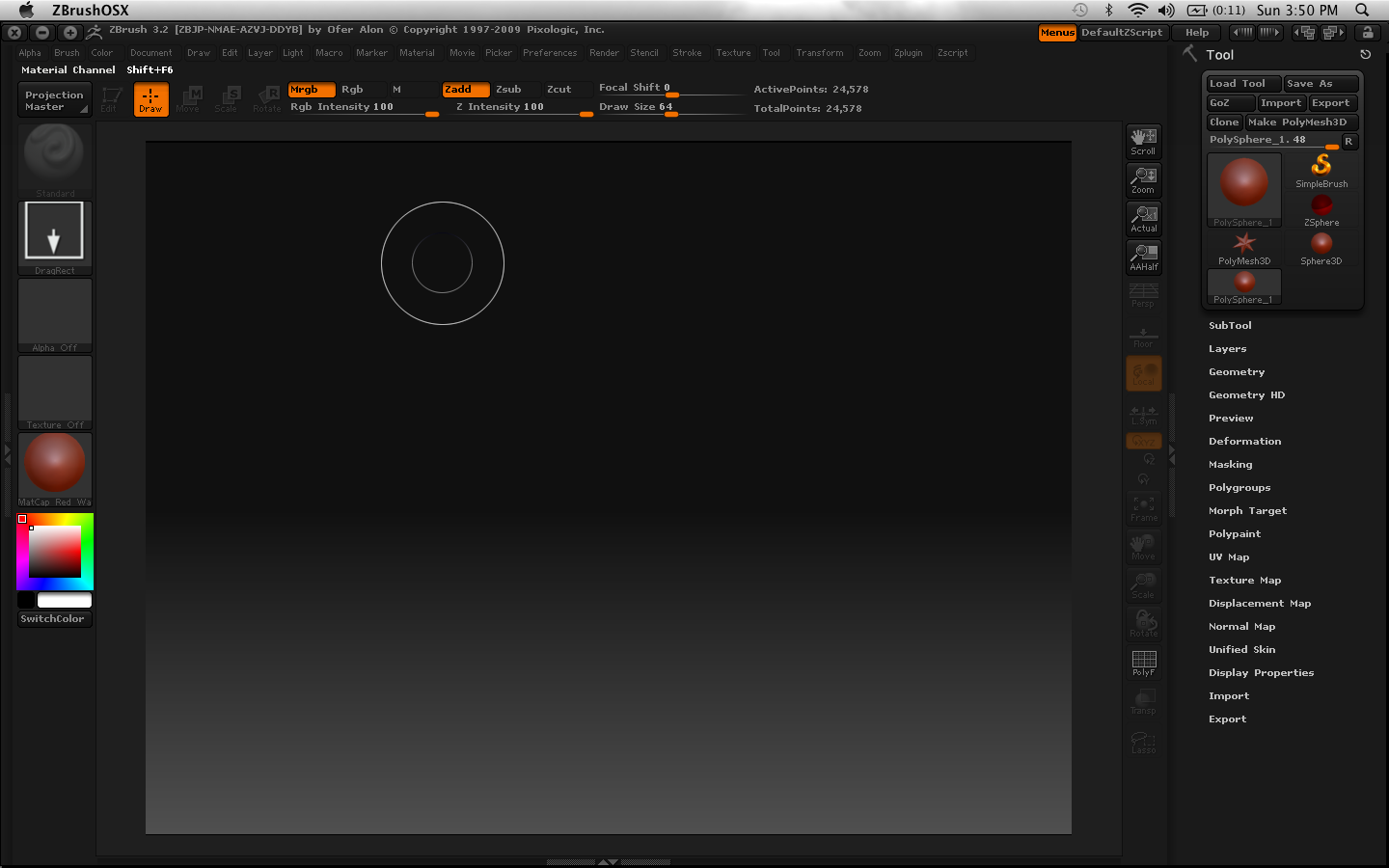The image size is (1389, 868).
Task: Click the lock icon in title bar
Action: (x=1368, y=33)
